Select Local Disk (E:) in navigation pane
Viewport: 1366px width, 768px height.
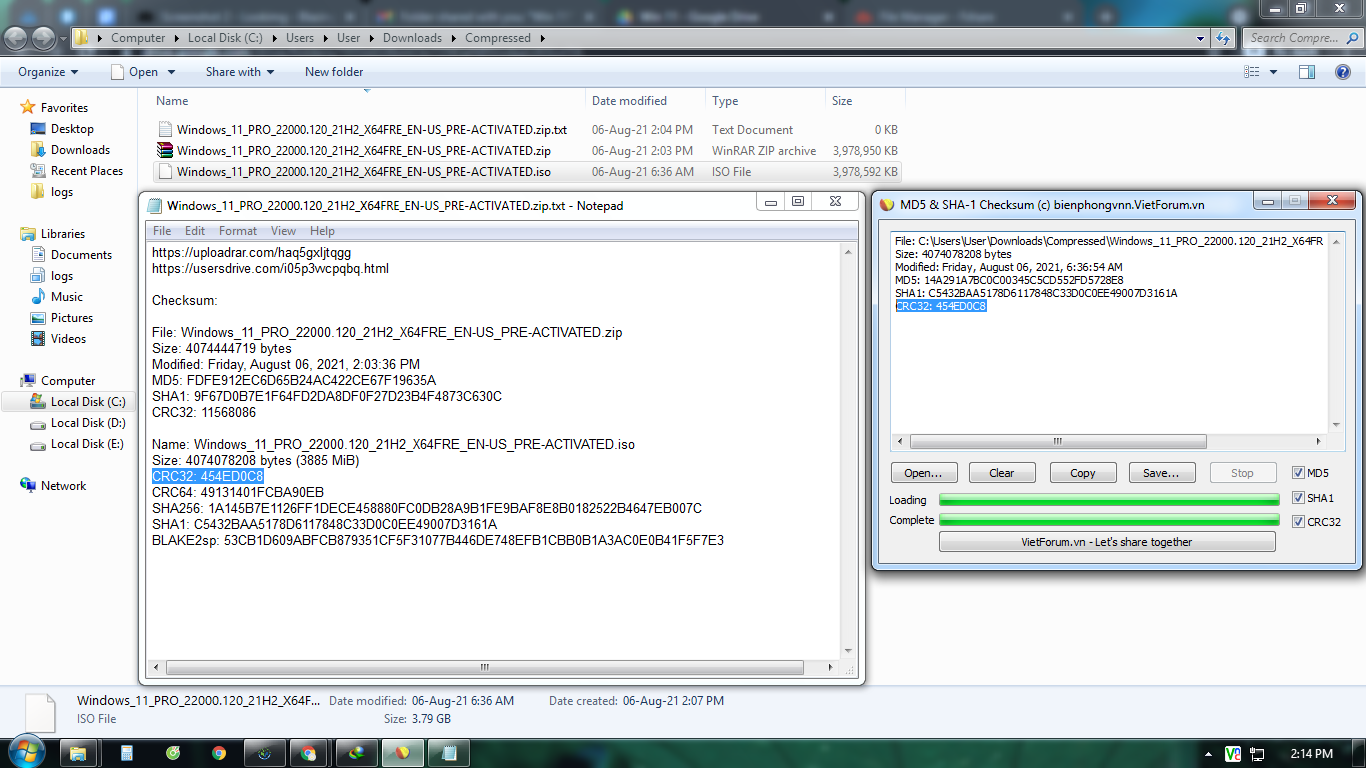point(87,444)
